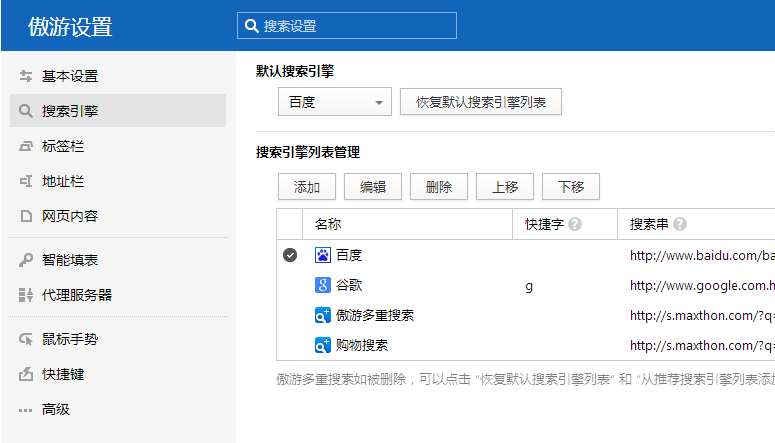The width and height of the screenshot is (775, 443).
Task: Open 高级 section
Action: (x=118, y=409)
